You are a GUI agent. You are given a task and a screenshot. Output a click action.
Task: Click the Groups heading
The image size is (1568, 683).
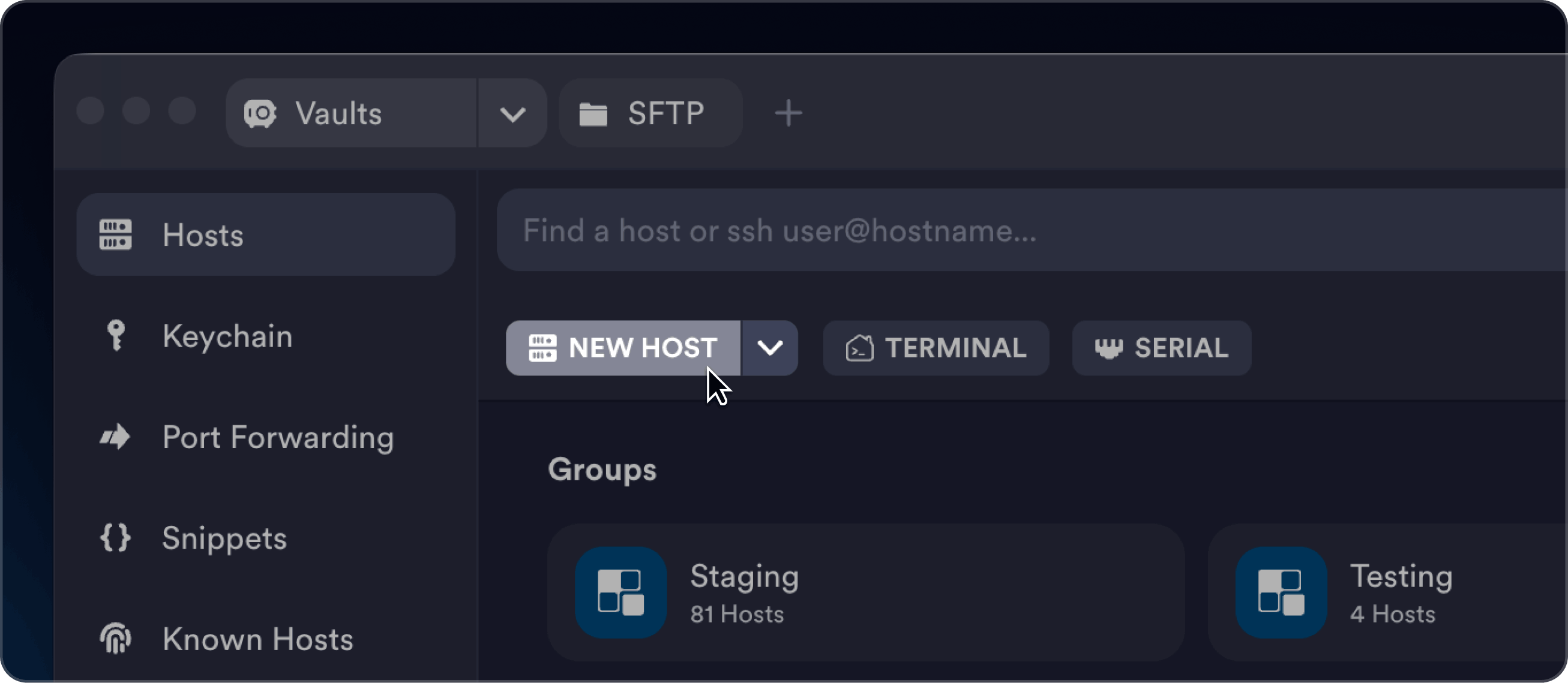[602, 470]
